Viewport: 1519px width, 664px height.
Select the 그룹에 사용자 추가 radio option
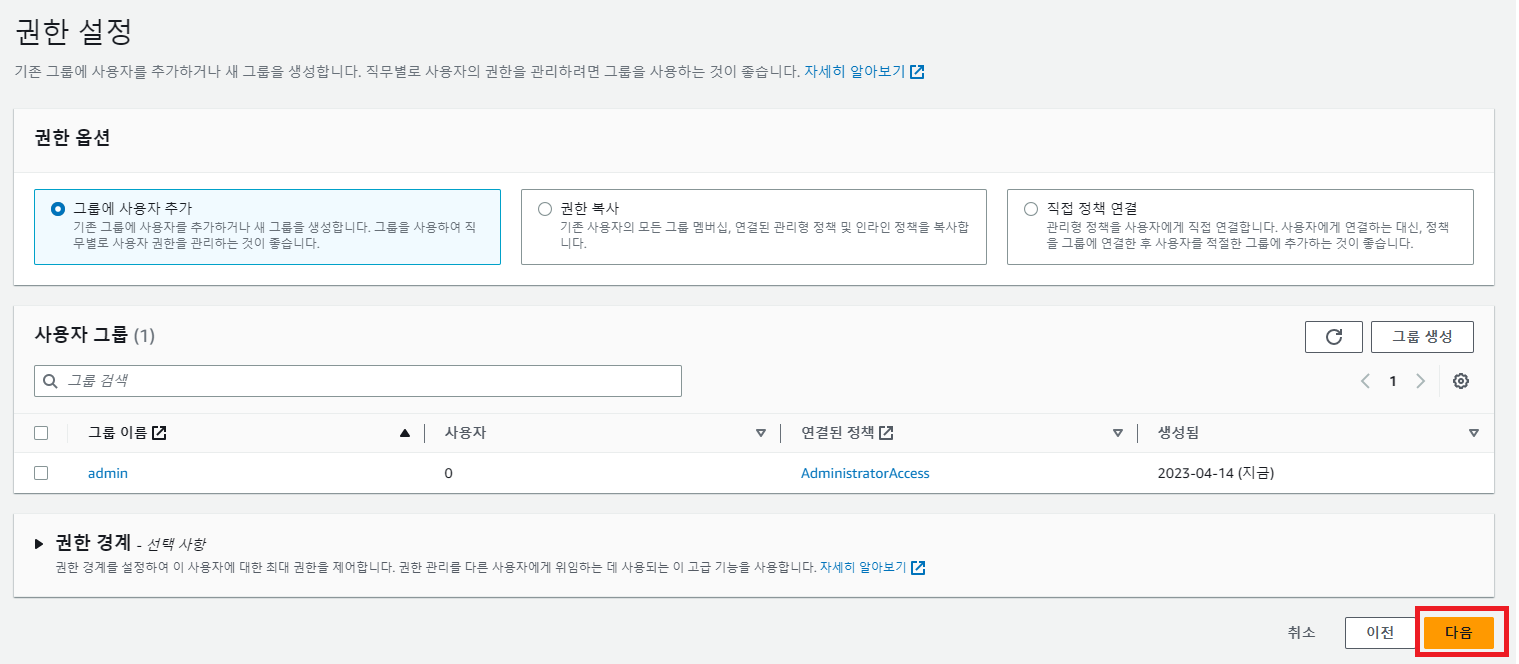(x=58, y=209)
